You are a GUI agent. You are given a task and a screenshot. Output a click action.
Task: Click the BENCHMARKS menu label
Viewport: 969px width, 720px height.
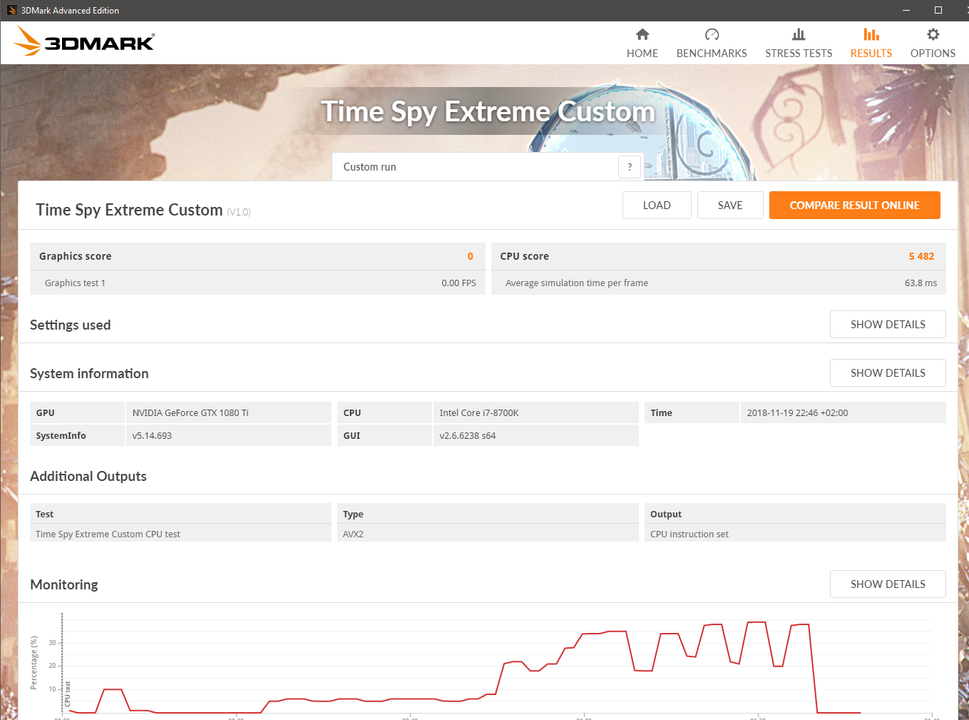point(711,53)
